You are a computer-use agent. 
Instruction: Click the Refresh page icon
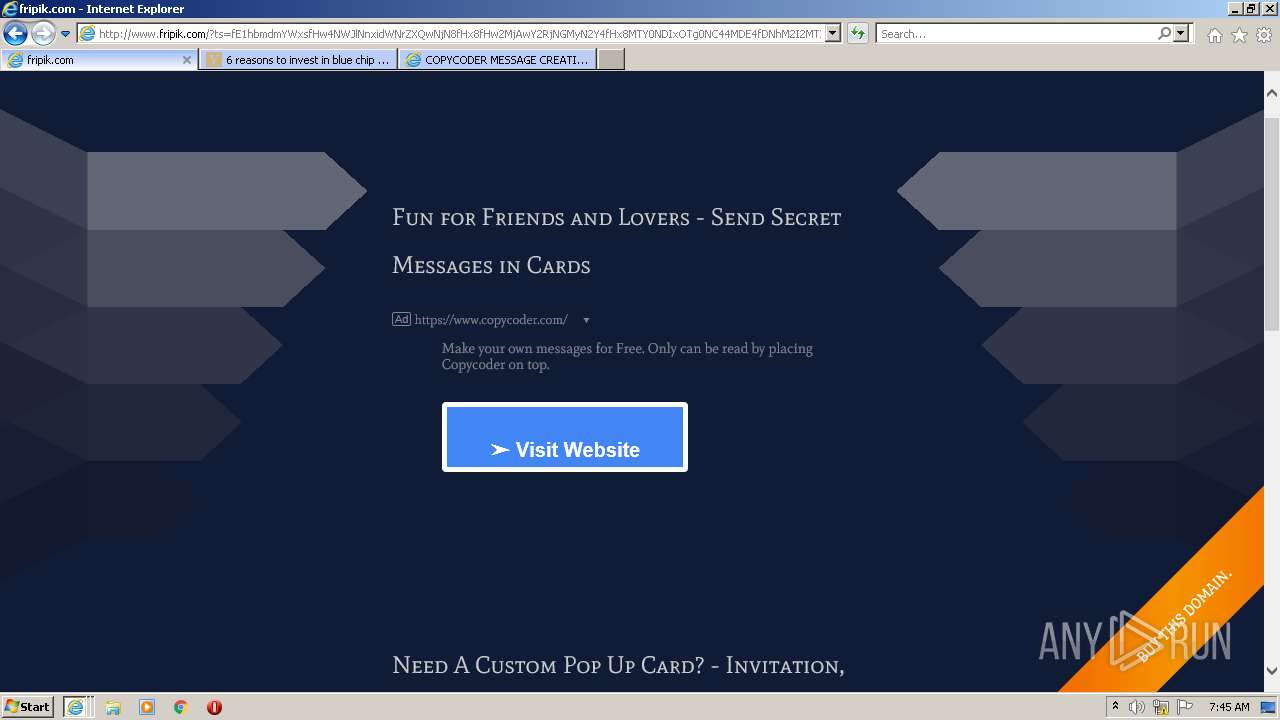click(857, 34)
